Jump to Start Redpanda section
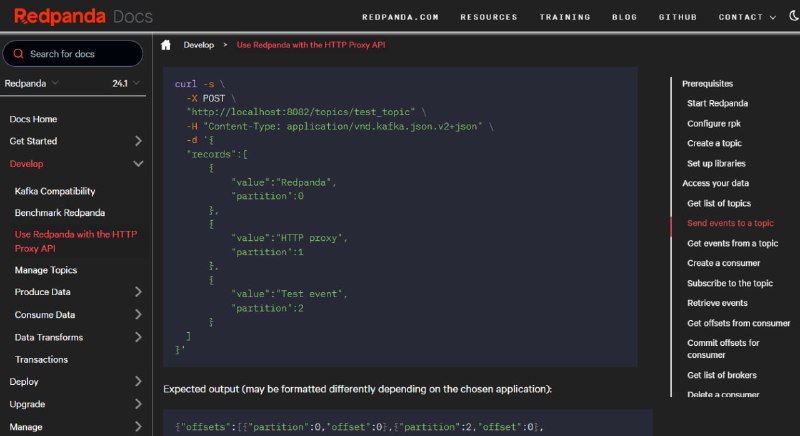 click(x=717, y=103)
